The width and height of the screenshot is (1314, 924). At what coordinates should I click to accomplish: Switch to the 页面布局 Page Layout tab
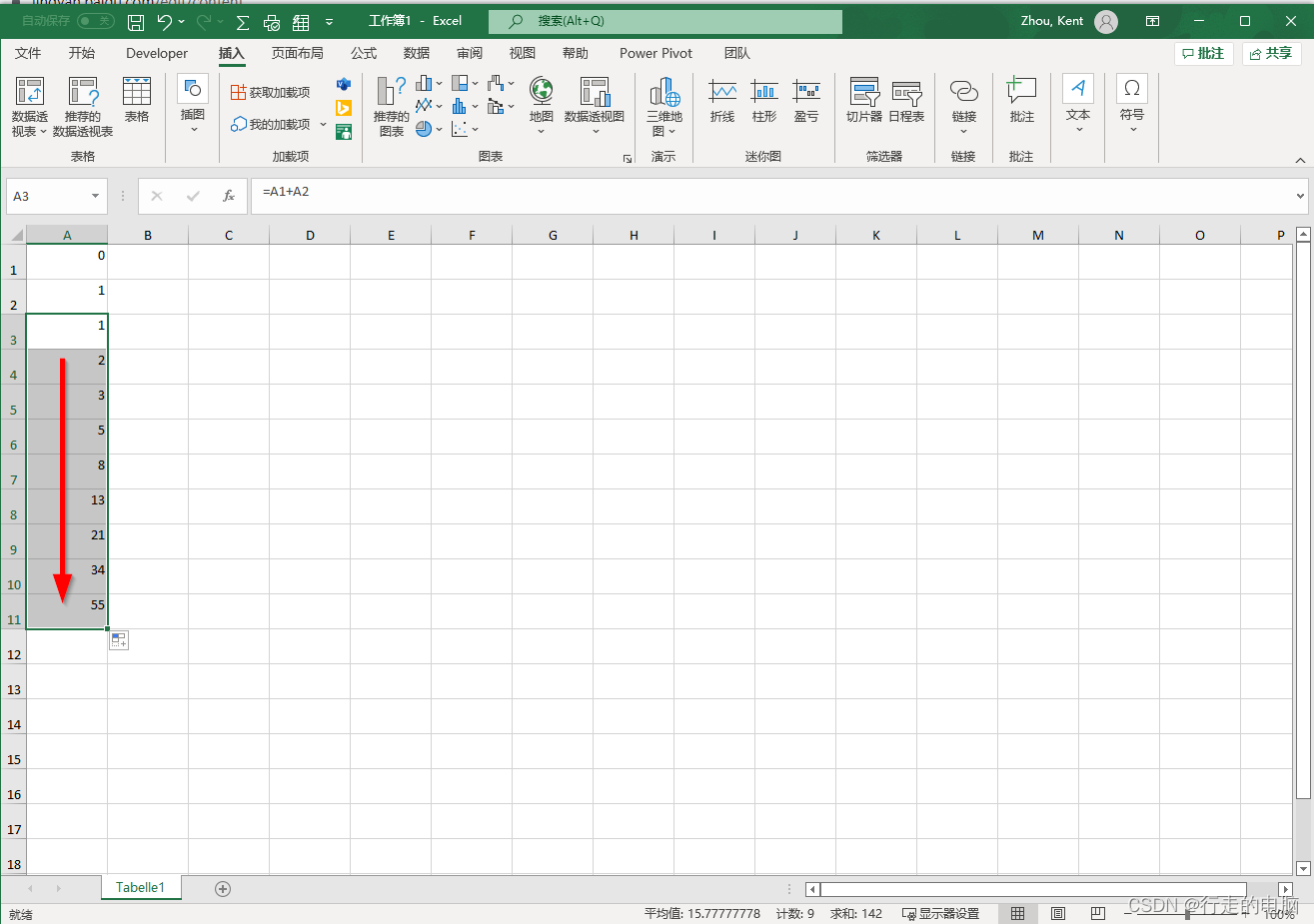[x=298, y=53]
